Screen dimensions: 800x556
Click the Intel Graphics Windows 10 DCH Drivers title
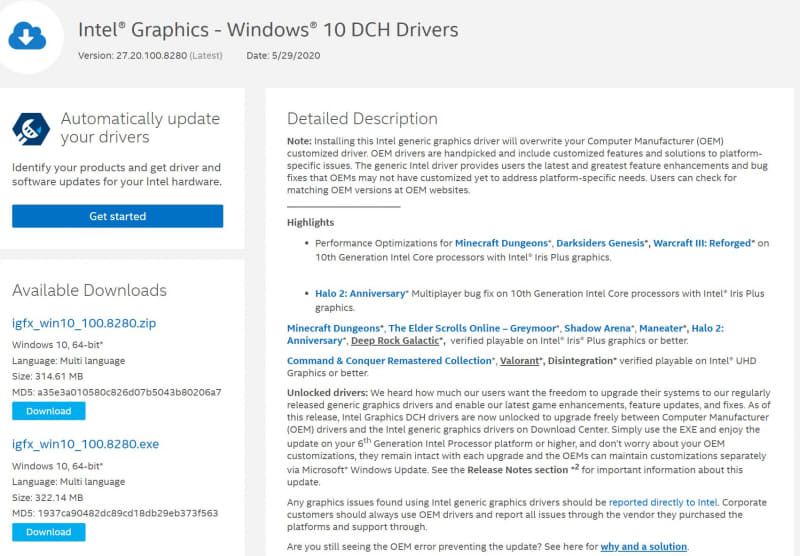(x=268, y=30)
